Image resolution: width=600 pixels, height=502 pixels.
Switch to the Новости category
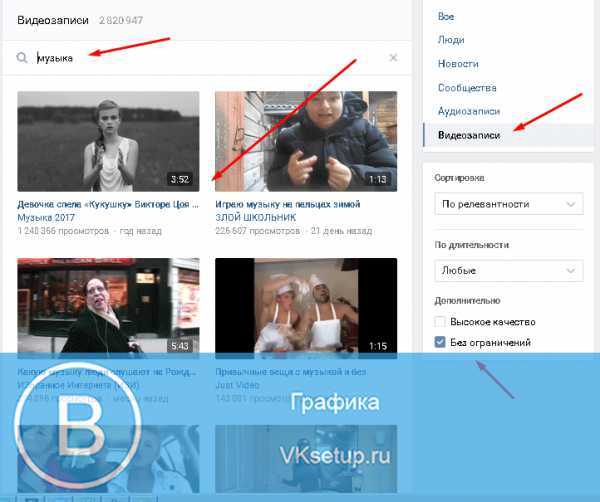coord(458,64)
